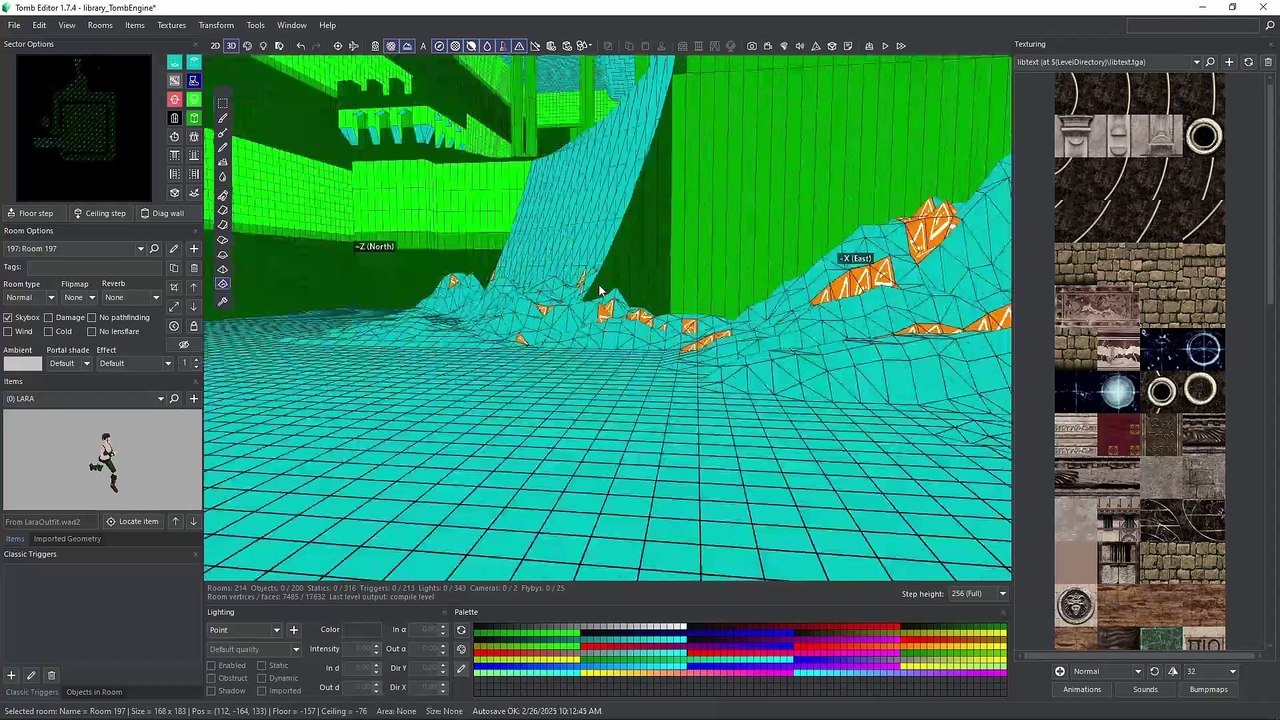Enable the Damage checkbox
Screen dimensions: 1280x720
(x=48, y=317)
